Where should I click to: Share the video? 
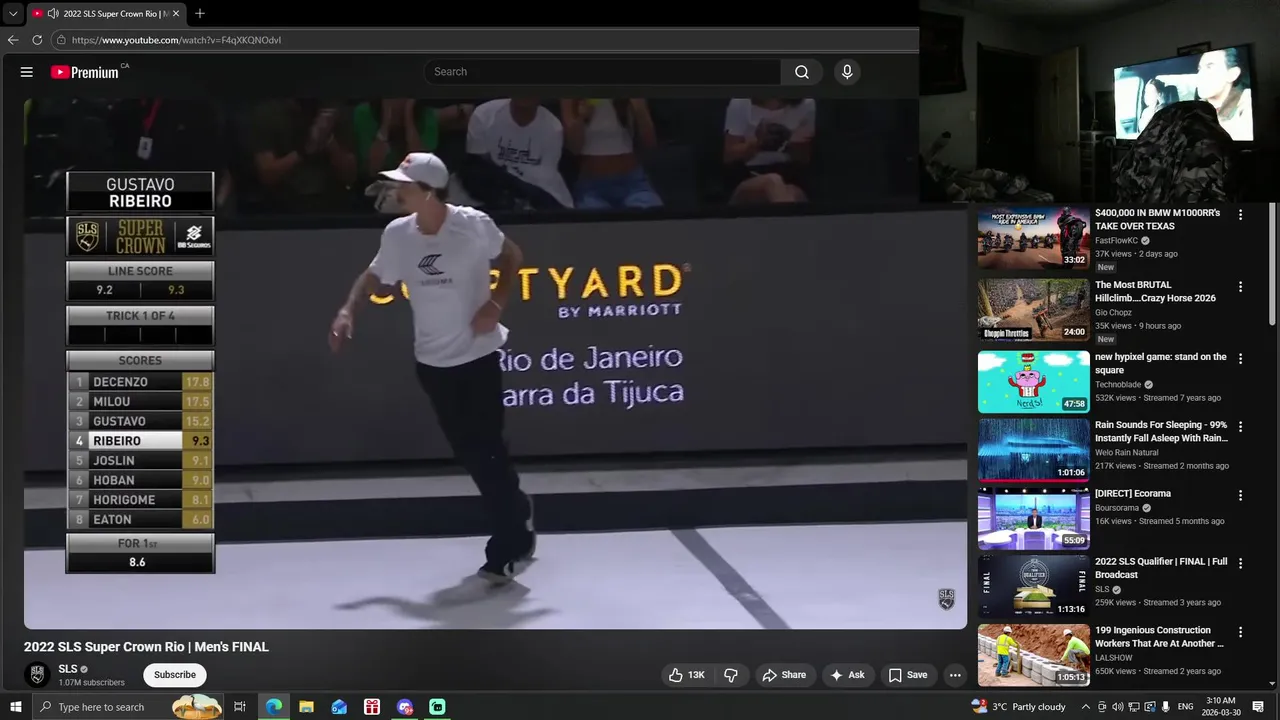[x=784, y=675]
